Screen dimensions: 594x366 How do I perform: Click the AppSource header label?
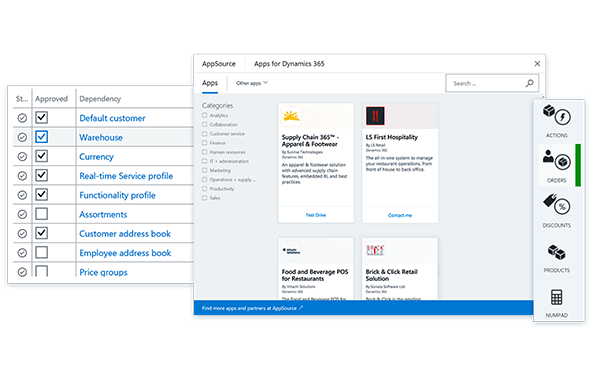click(x=219, y=64)
